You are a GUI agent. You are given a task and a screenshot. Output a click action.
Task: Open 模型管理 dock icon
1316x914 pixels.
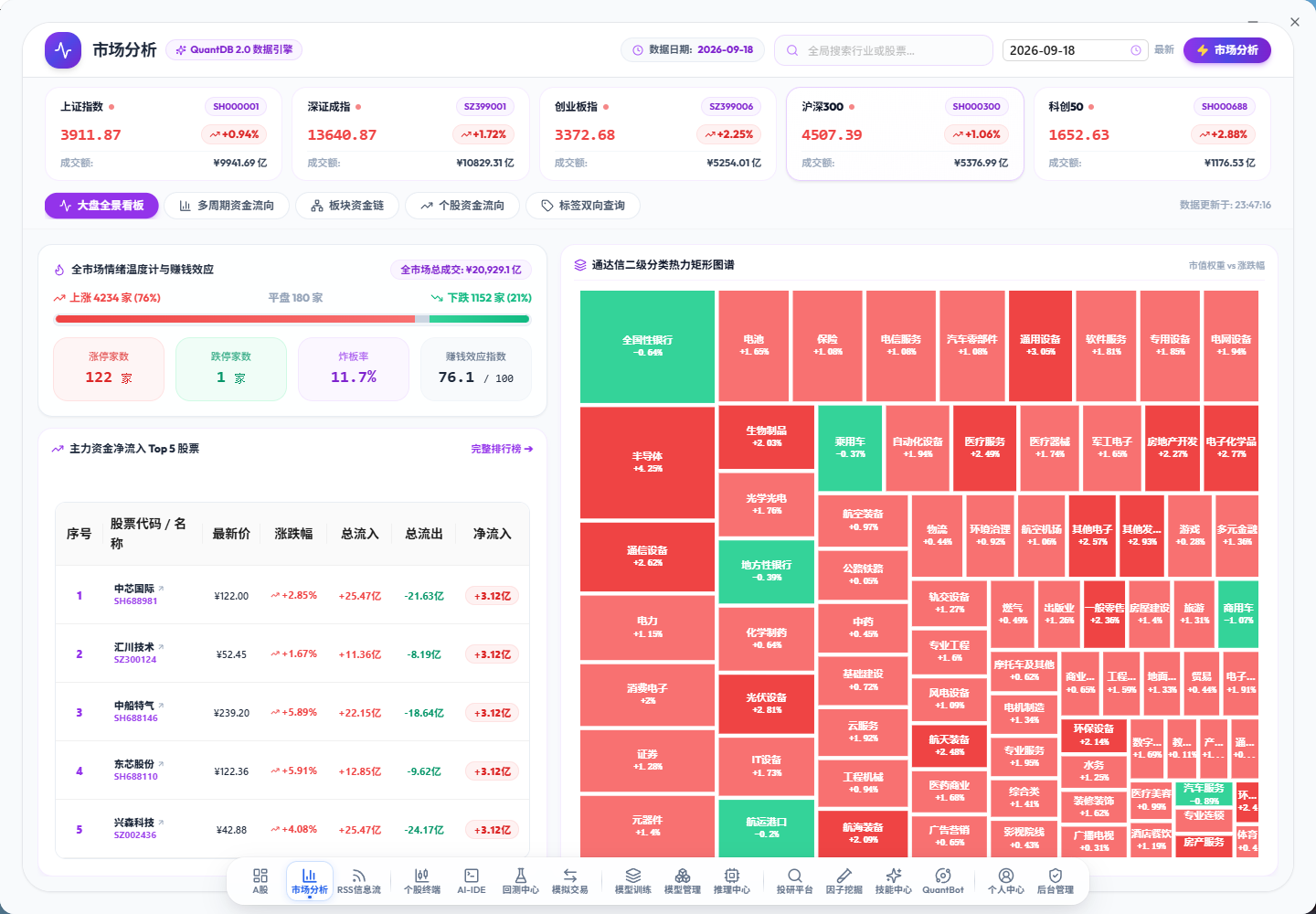683,881
